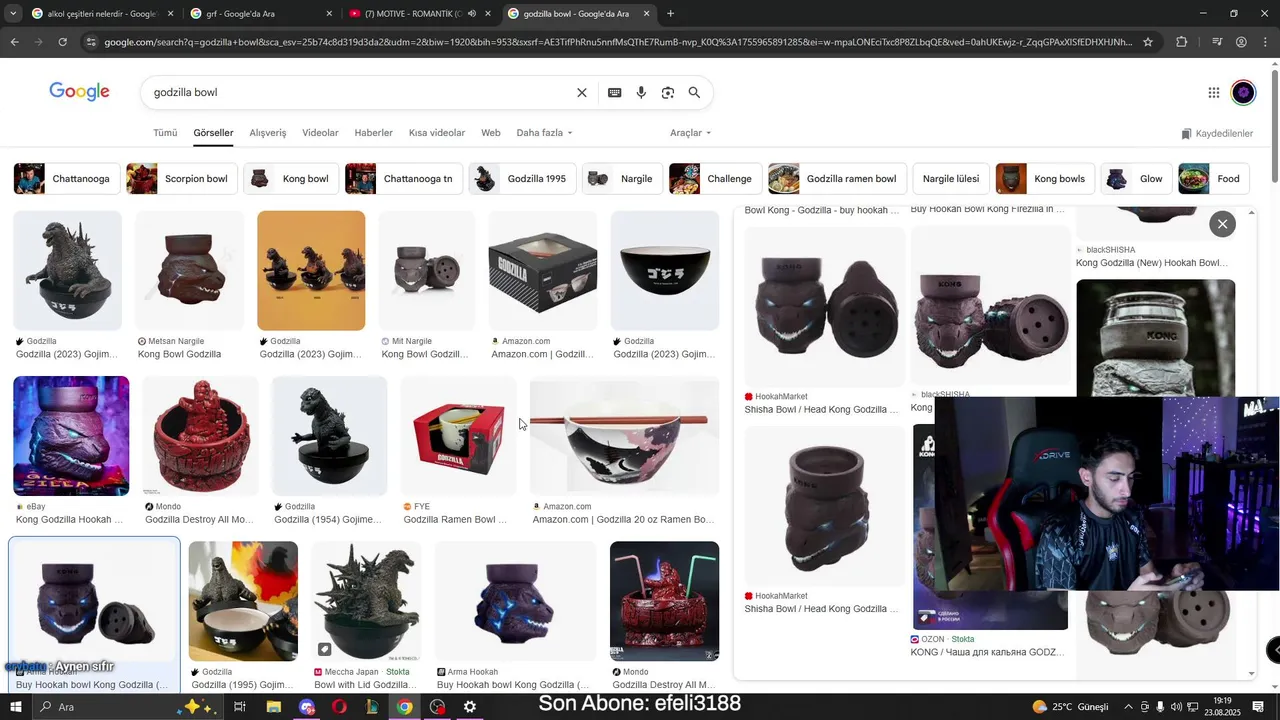Select the Godzilla 1995 suggestion chip
This screenshot has width=1280, height=720.
[x=523, y=179]
